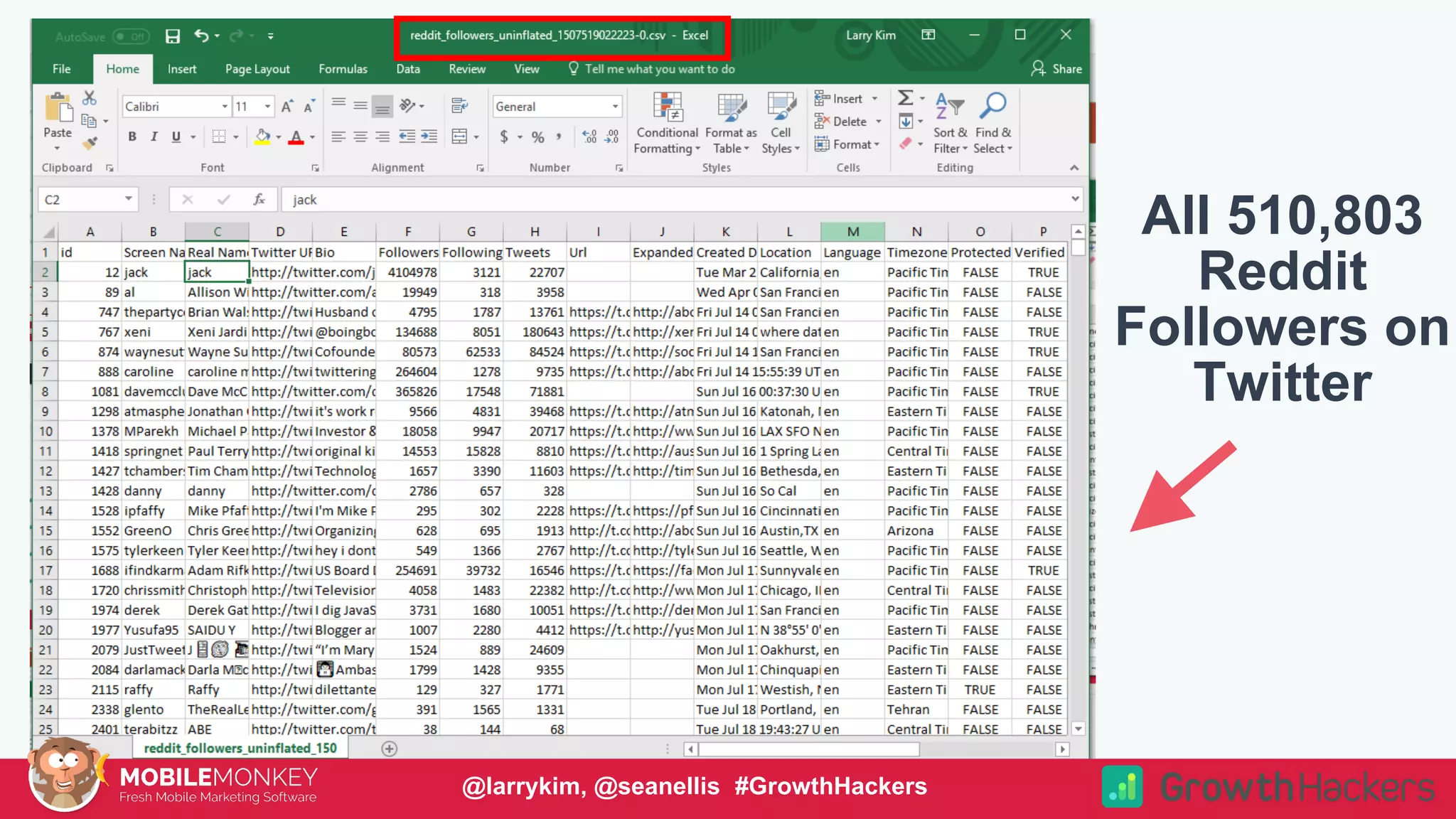Open the font name Calibri dropdown

(225, 107)
